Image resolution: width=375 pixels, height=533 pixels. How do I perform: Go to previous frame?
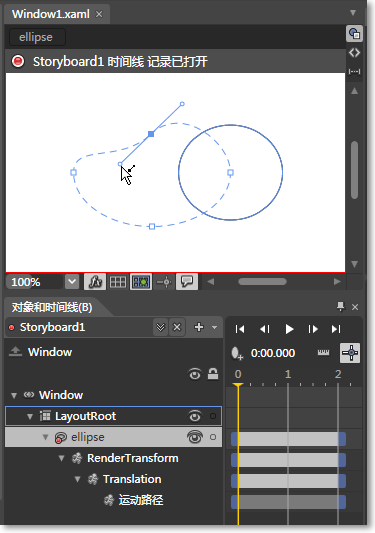tap(265, 329)
